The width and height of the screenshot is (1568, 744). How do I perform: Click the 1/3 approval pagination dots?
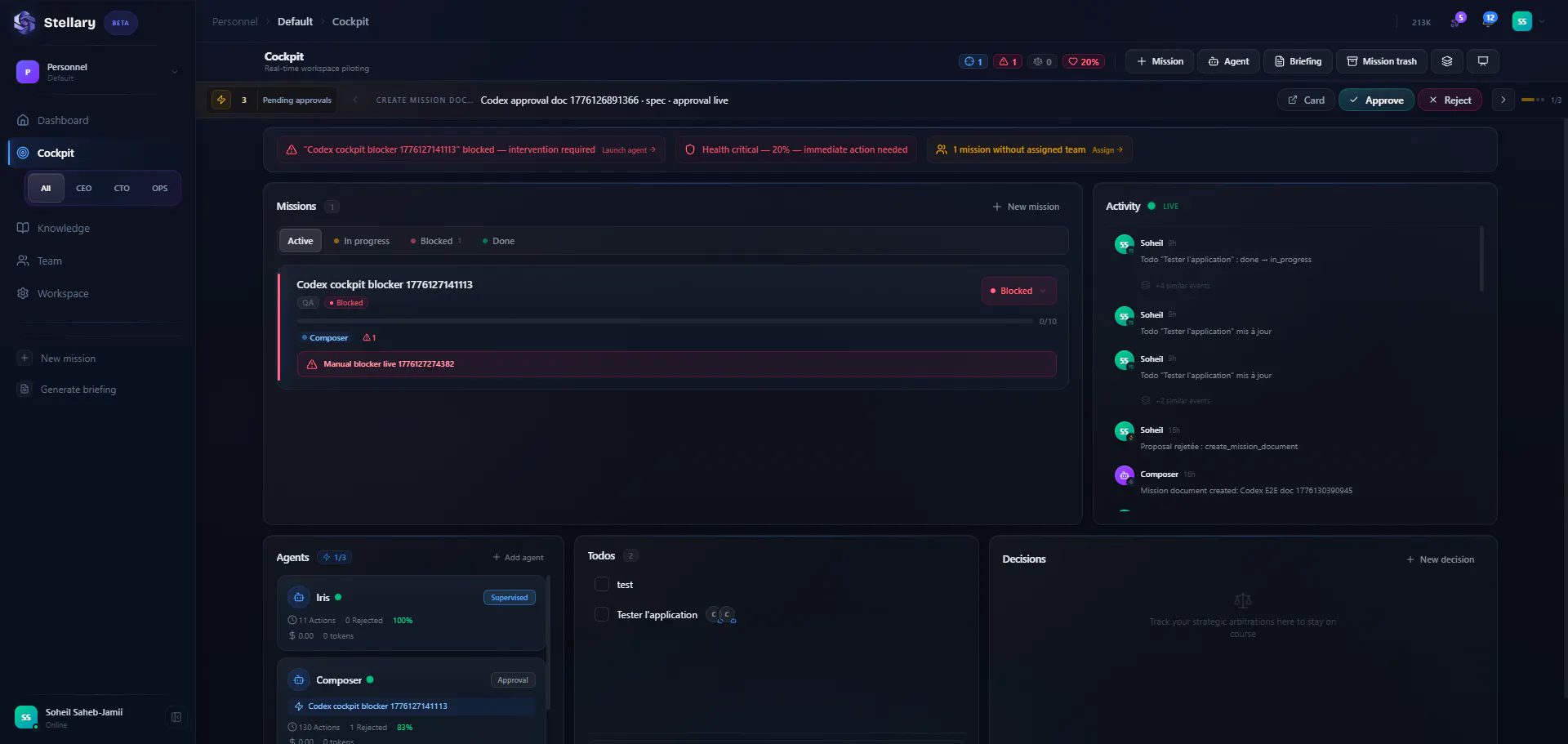tap(1533, 100)
